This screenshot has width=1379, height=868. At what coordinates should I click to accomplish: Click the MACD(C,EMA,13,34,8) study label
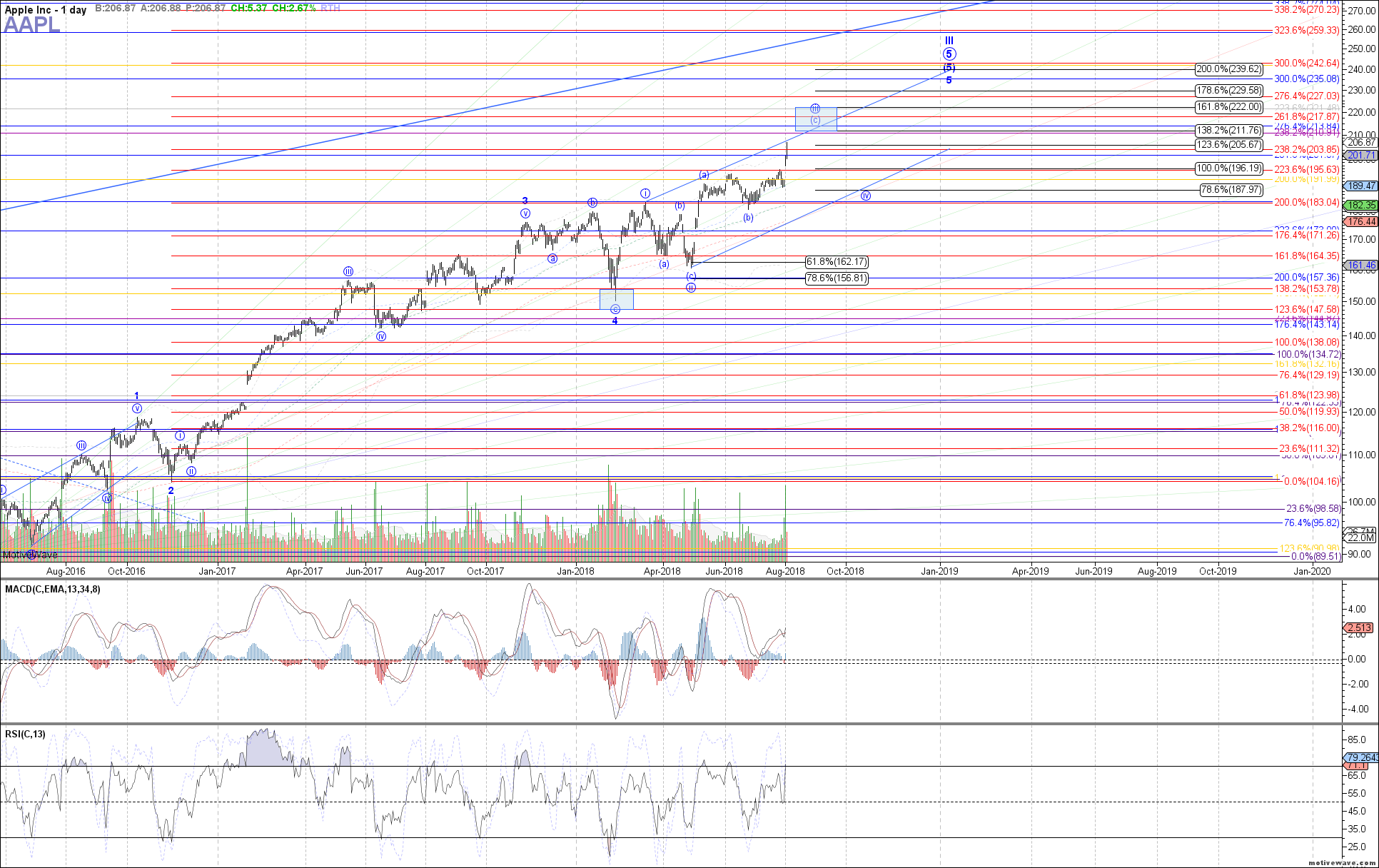pyautogui.click(x=53, y=589)
